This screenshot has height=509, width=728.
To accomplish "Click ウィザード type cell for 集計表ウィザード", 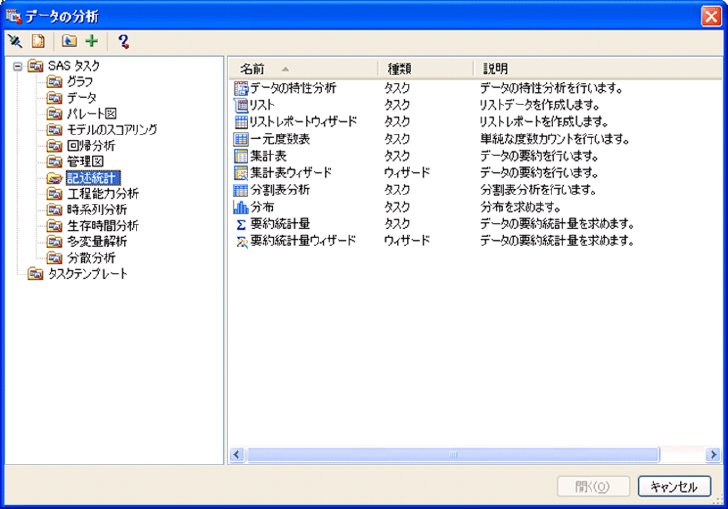I will tap(407, 172).
